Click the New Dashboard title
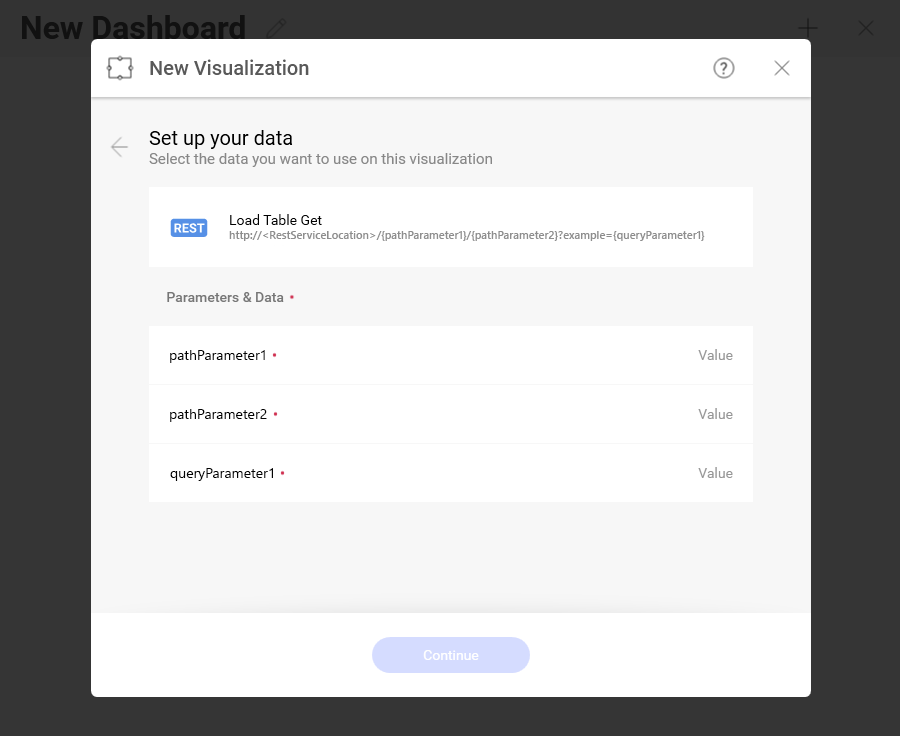Screen dimensions: 900x736 (x=133, y=27)
